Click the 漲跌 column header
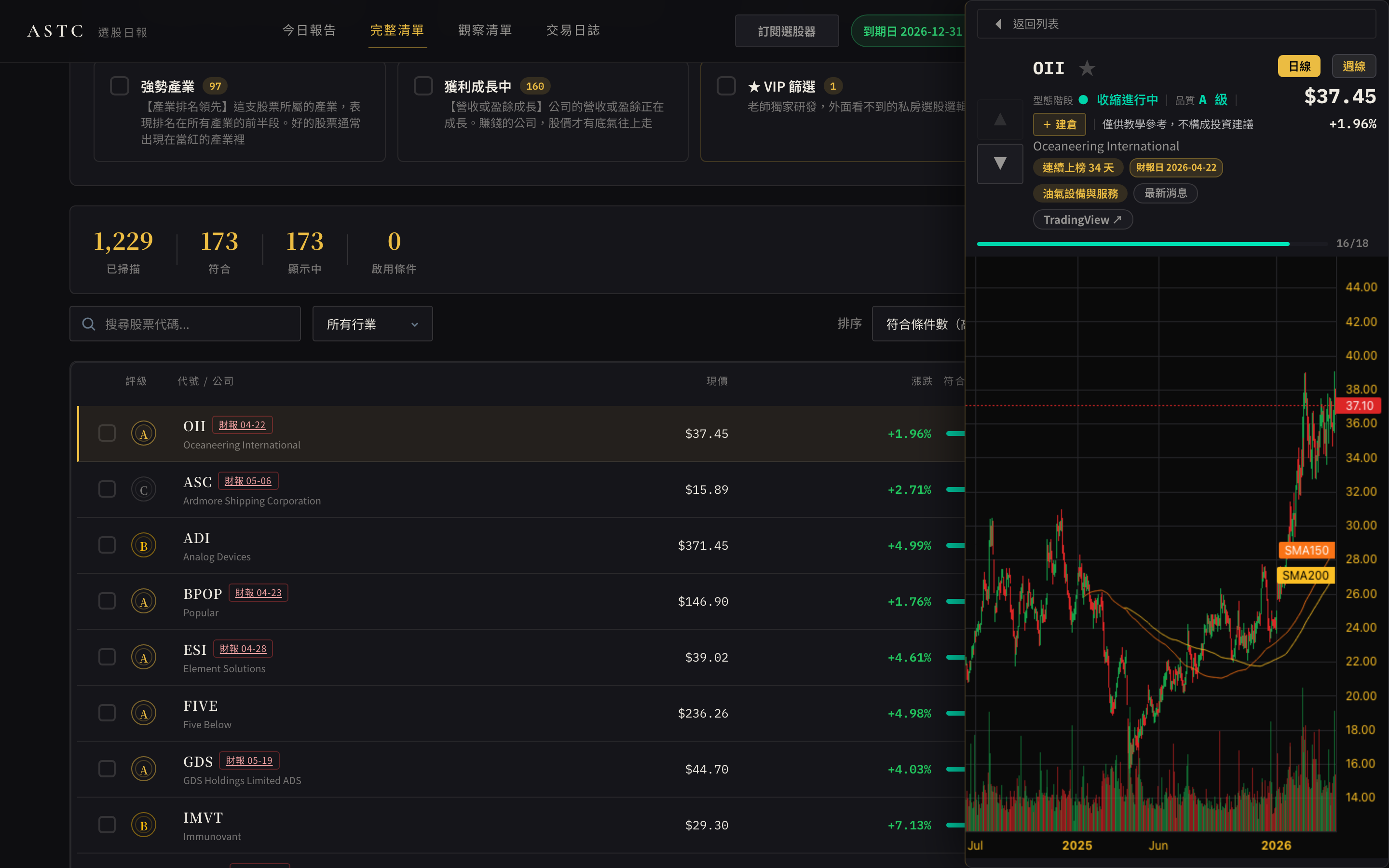The width and height of the screenshot is (1389, 868). (x=921, y=381)
